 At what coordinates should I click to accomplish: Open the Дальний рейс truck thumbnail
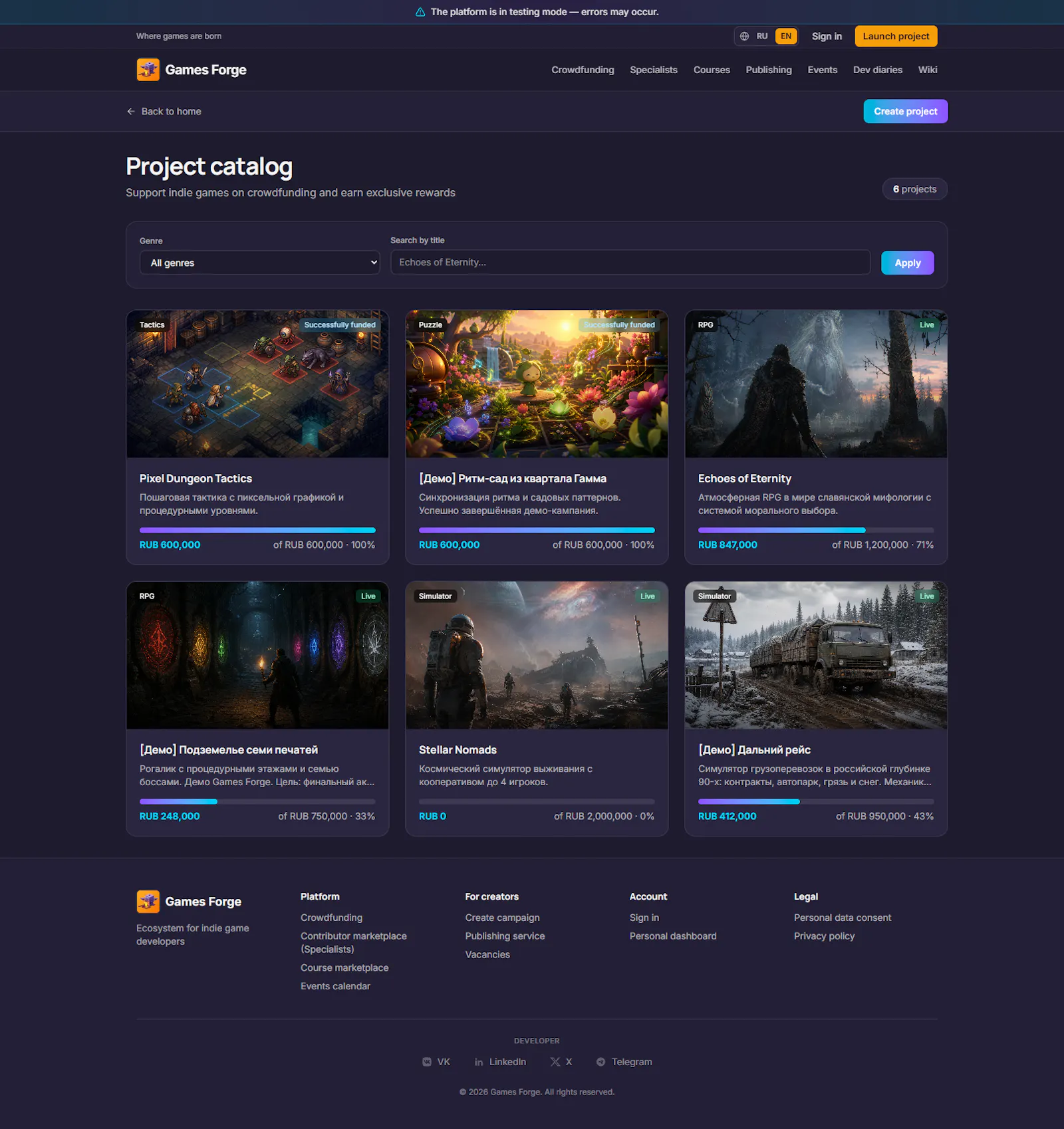coord(816,656)
